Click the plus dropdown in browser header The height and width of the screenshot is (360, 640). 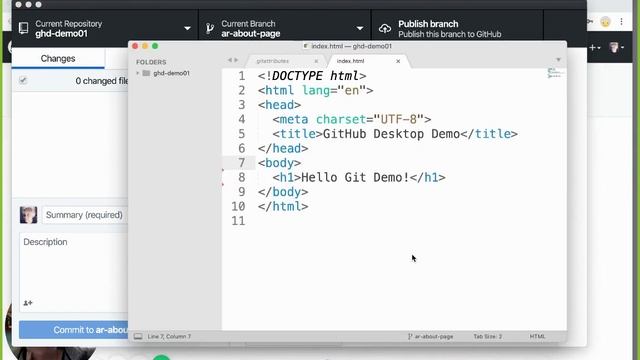pos(595,48)
